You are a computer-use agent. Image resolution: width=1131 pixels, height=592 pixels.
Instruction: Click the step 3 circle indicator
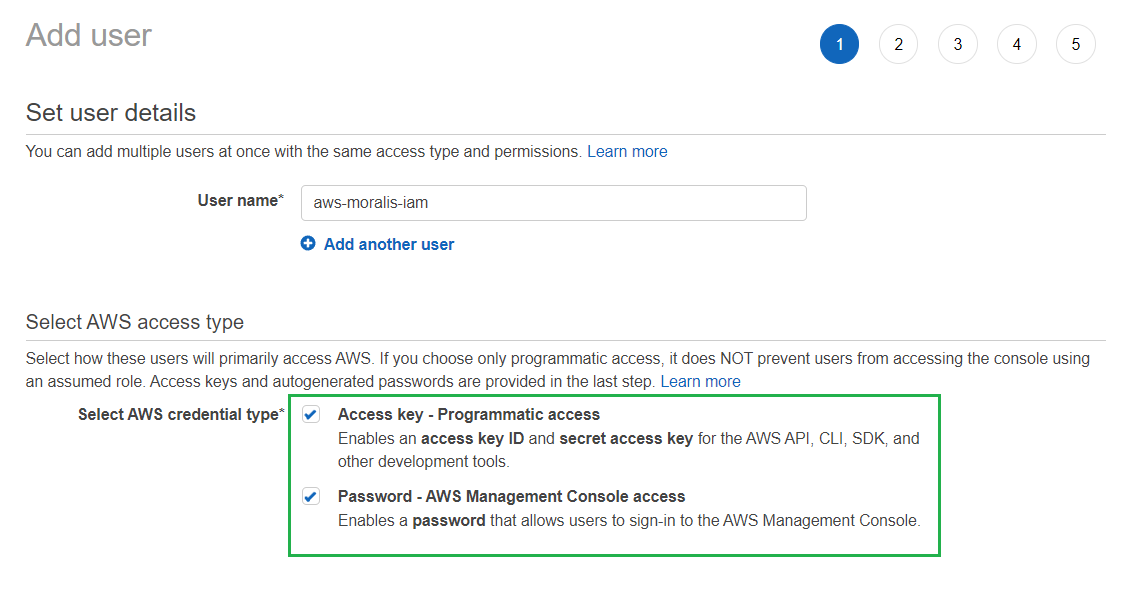coord(957,44)
